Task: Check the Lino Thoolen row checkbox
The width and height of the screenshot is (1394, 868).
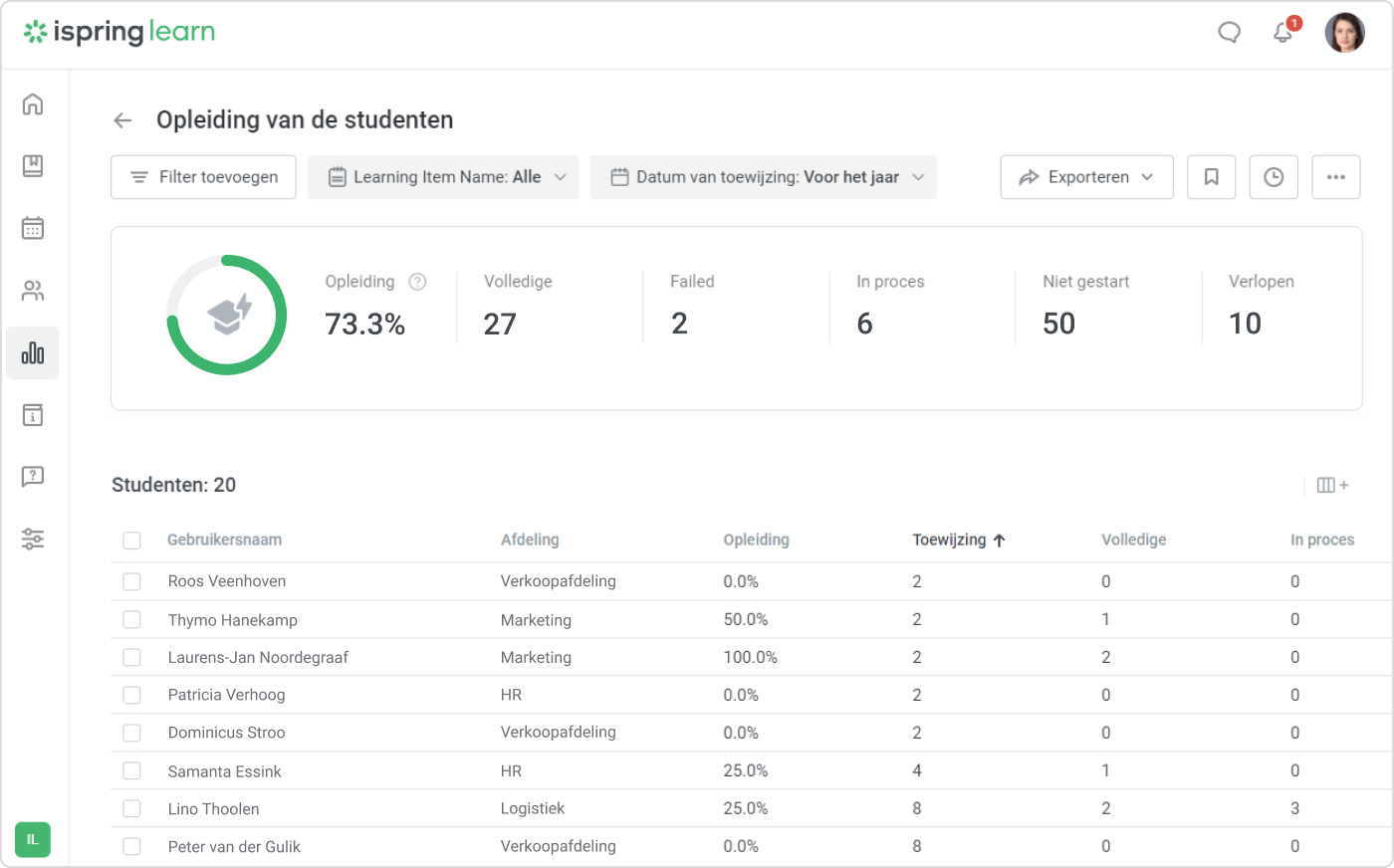Action: 131,808
